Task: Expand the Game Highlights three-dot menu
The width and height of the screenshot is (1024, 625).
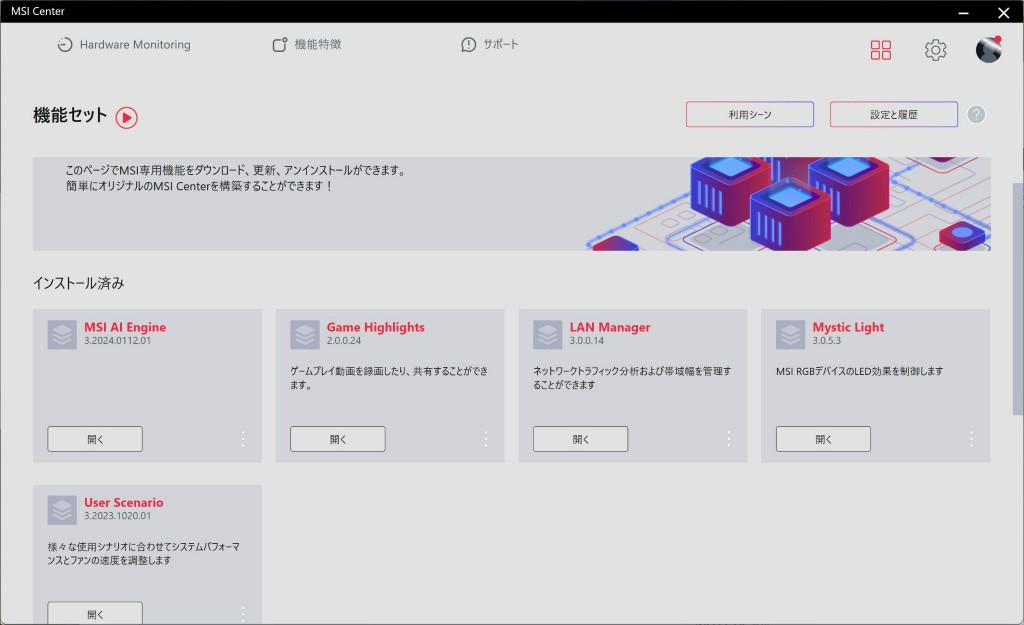Action: (486, 438)
